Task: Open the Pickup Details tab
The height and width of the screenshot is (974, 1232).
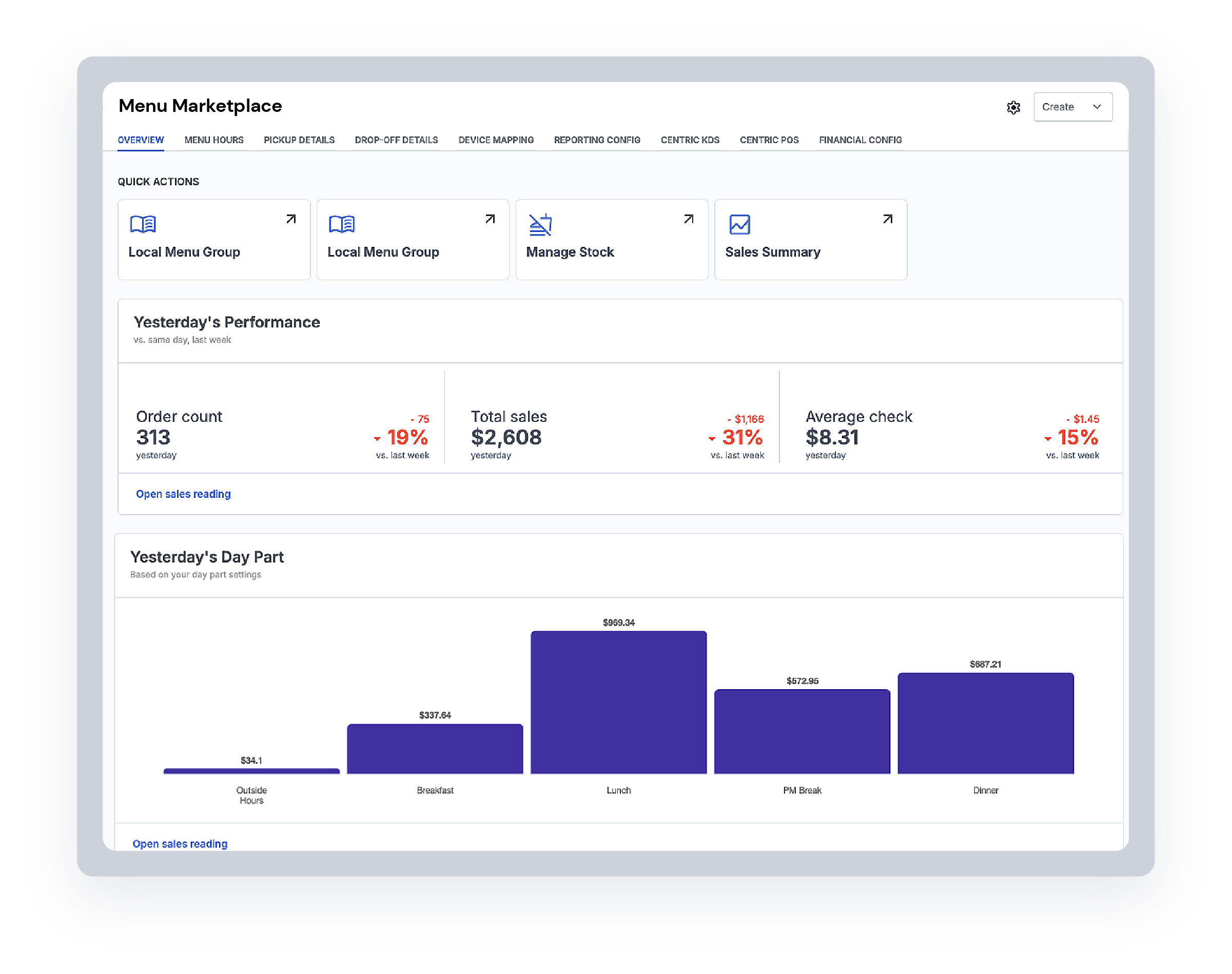Action: point(299,140)
